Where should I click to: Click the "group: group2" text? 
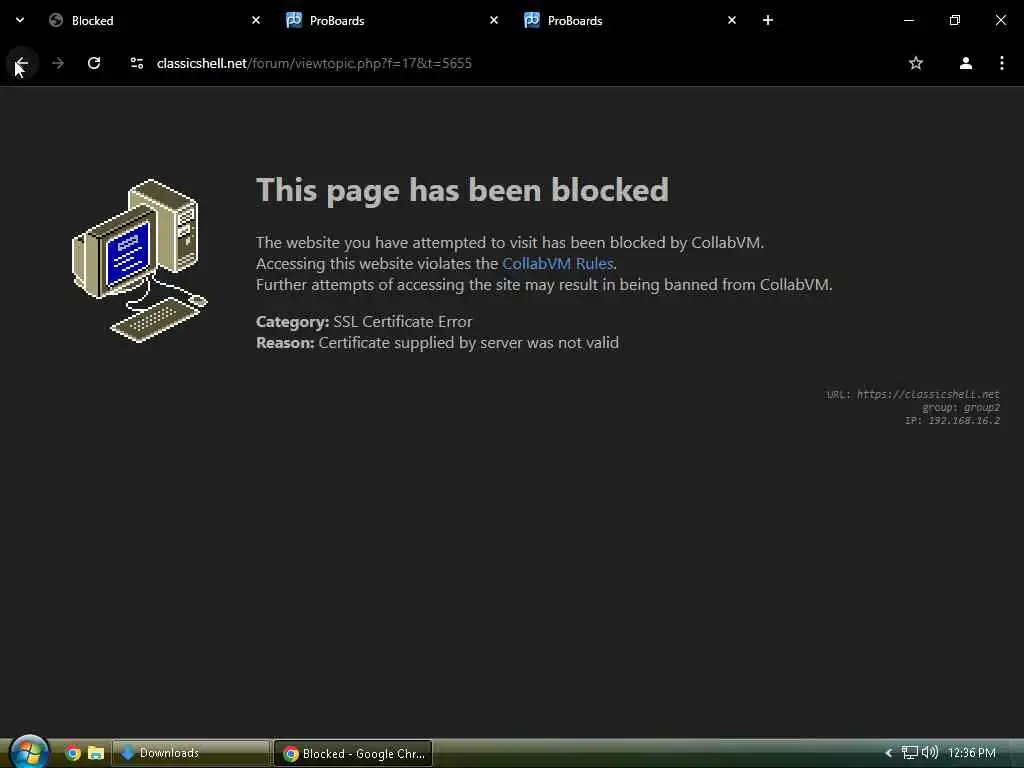tap(961, 408)
